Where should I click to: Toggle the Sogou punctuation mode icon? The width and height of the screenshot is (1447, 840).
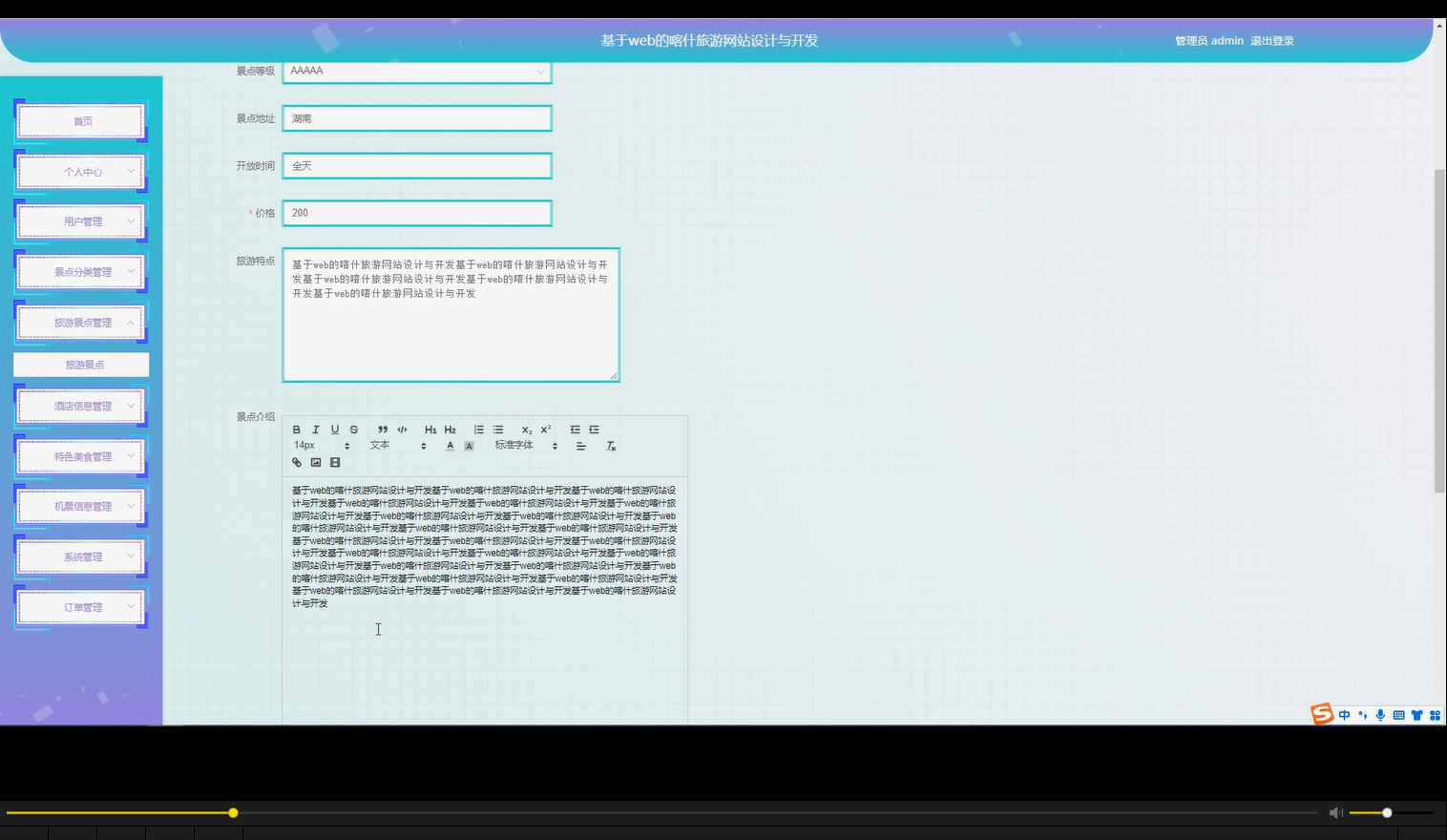point(1362,715)
